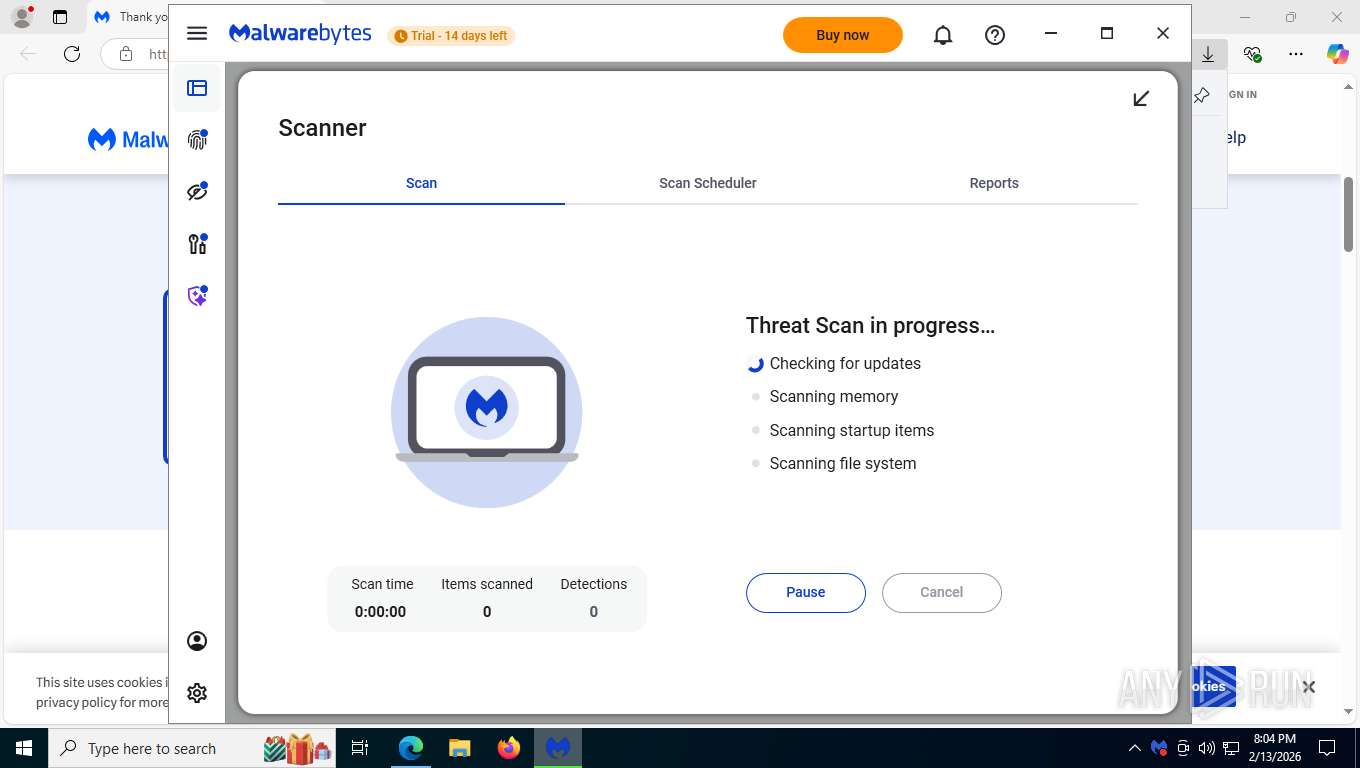Open the tools sidebar icon
Image resolution: width=1360 pixels, height=768 pixels.
click(x=197, y=243)
